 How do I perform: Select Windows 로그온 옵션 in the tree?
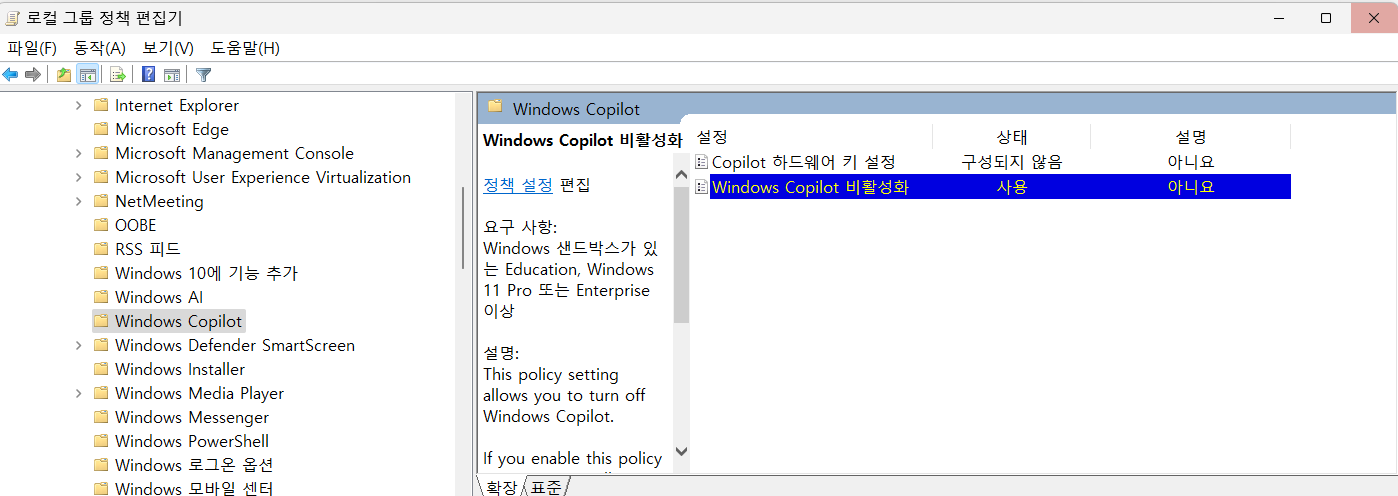[x=194, y=465]
